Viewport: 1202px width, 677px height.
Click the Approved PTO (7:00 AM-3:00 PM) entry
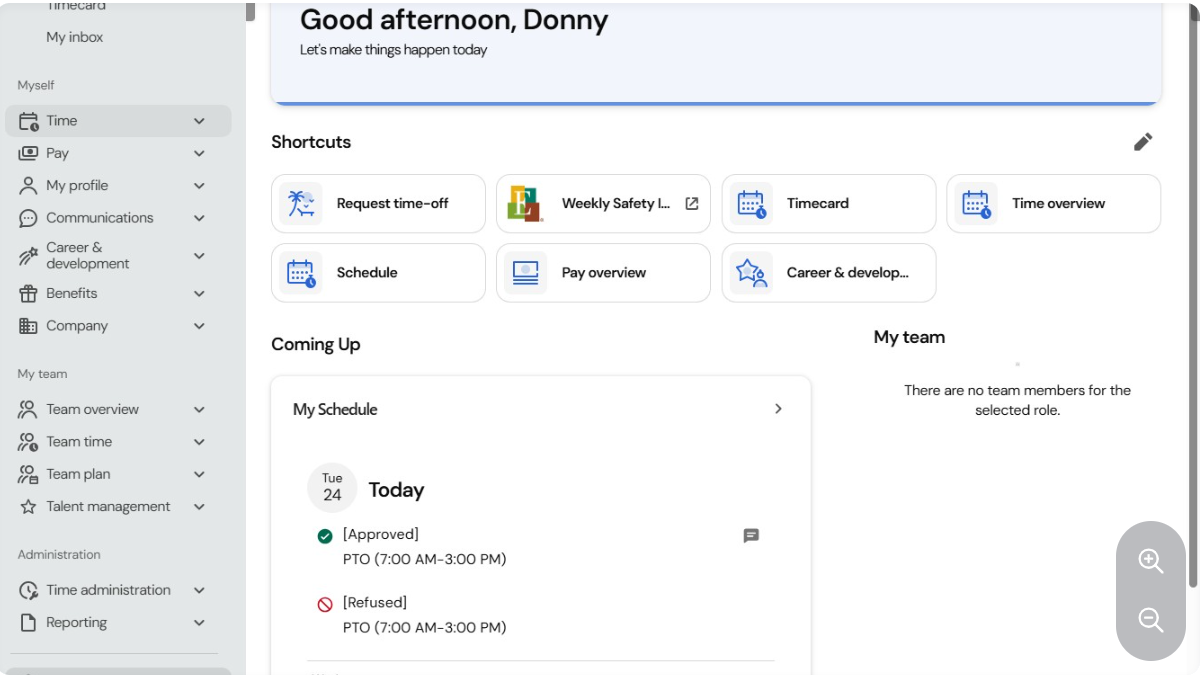coord(424,559)
